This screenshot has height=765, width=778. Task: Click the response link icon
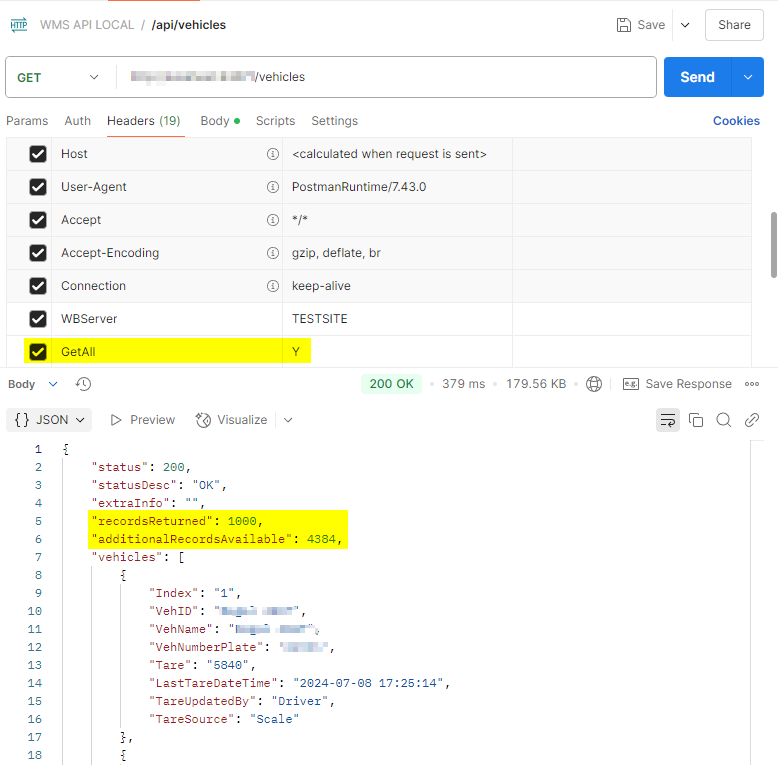[752, 420]
